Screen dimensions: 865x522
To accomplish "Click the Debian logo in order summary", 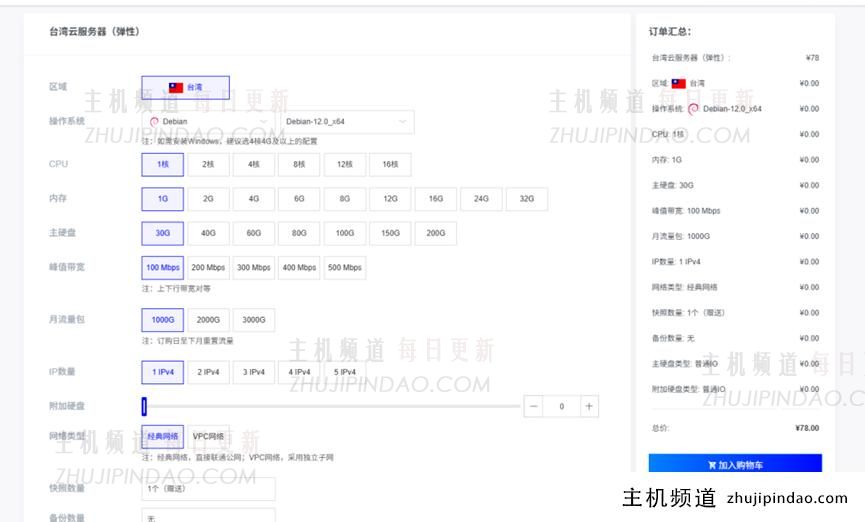I will 693,109.
